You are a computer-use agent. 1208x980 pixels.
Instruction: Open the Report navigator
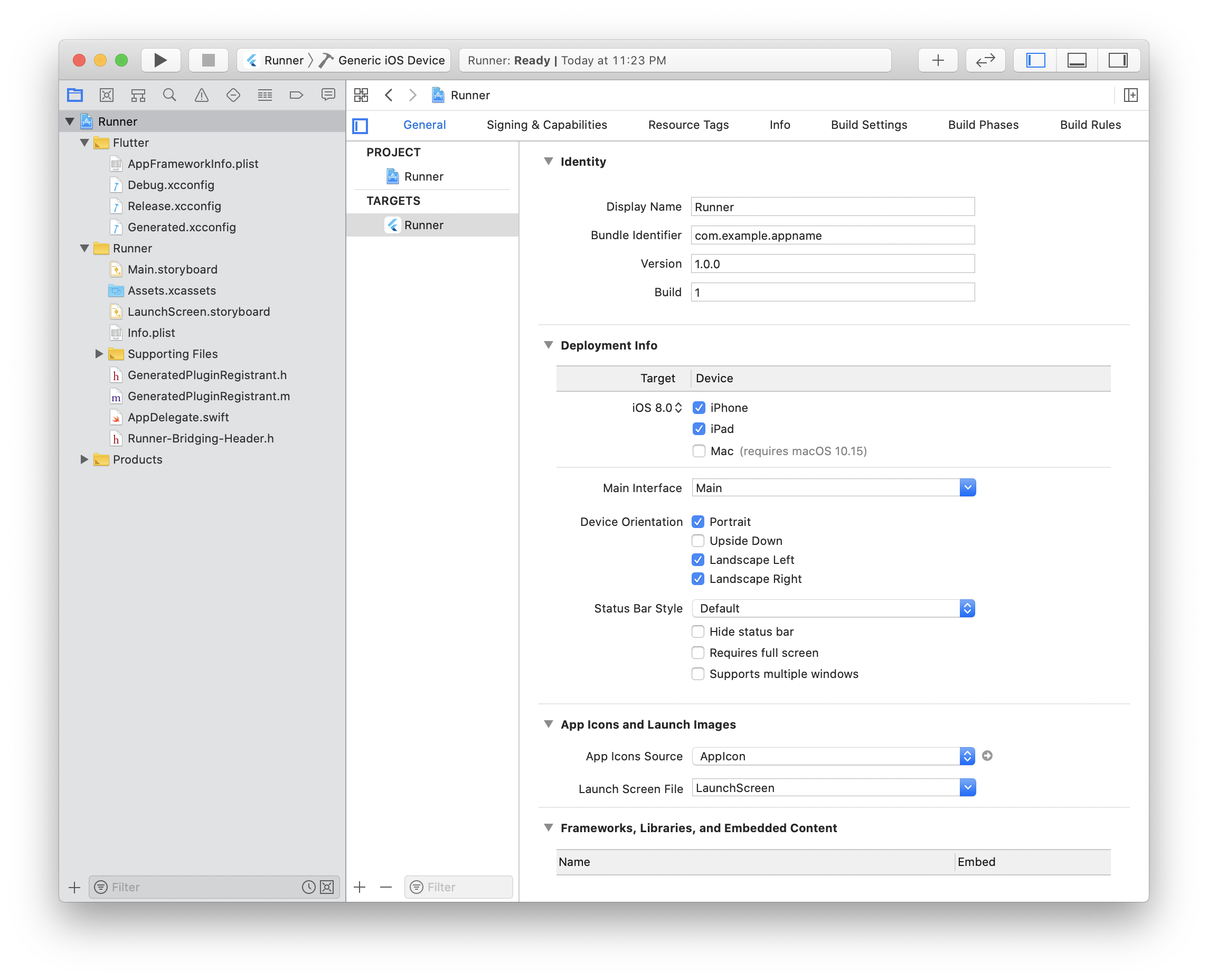(x=328, y=95)
